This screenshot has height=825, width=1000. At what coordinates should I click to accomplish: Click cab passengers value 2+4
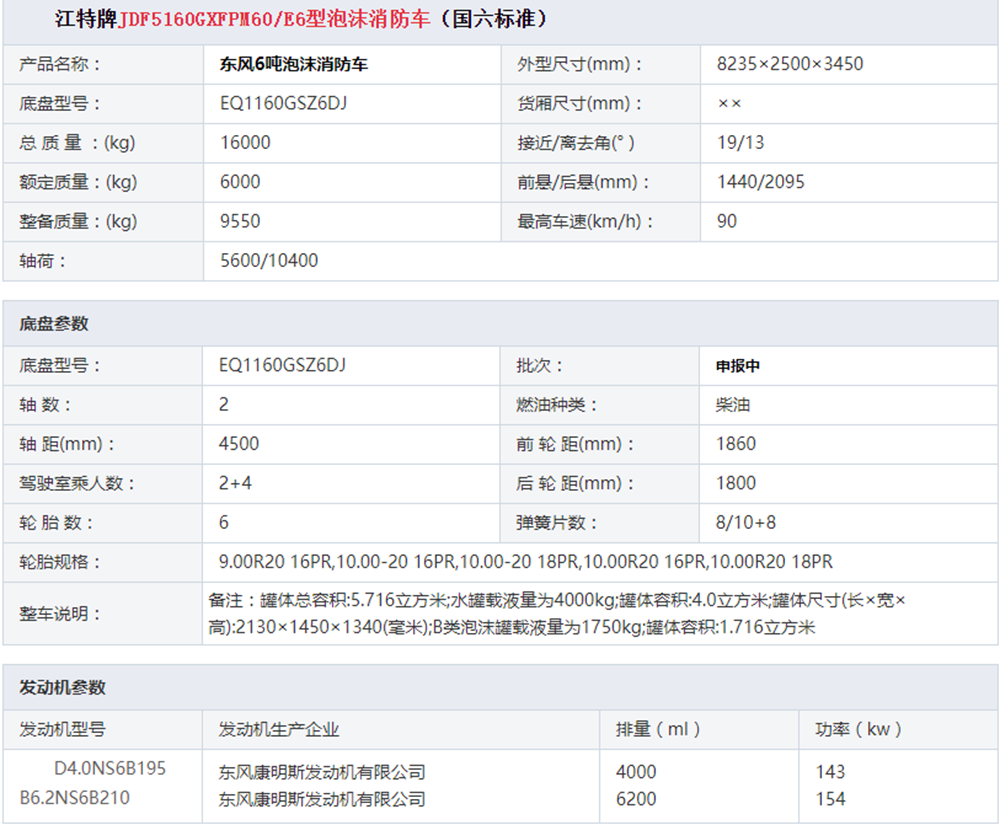[235, 483]
